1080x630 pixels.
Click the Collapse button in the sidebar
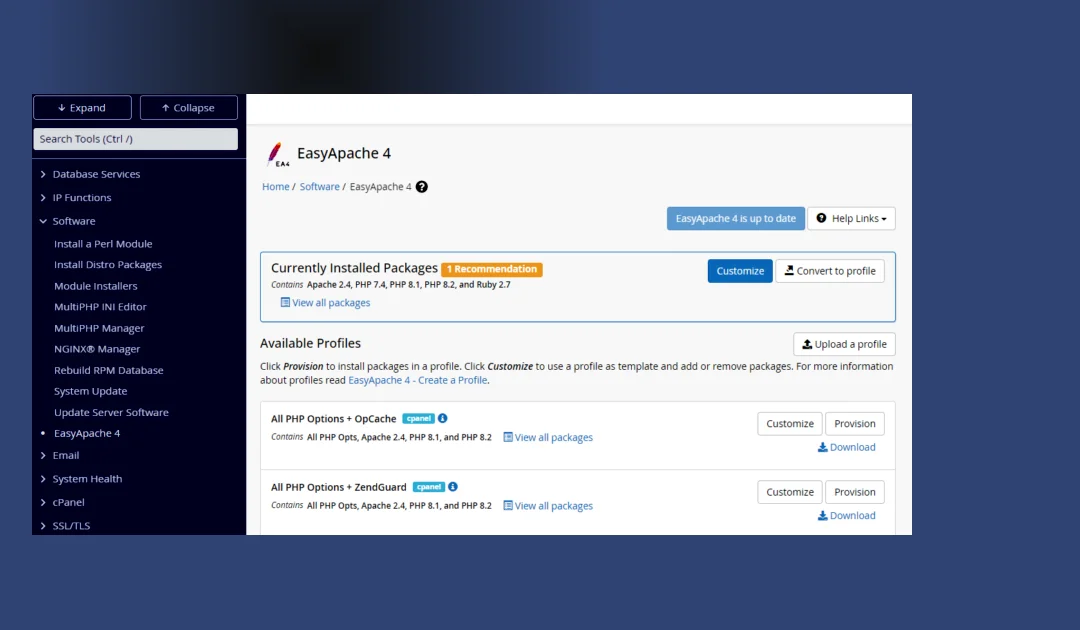coord(189,107)
